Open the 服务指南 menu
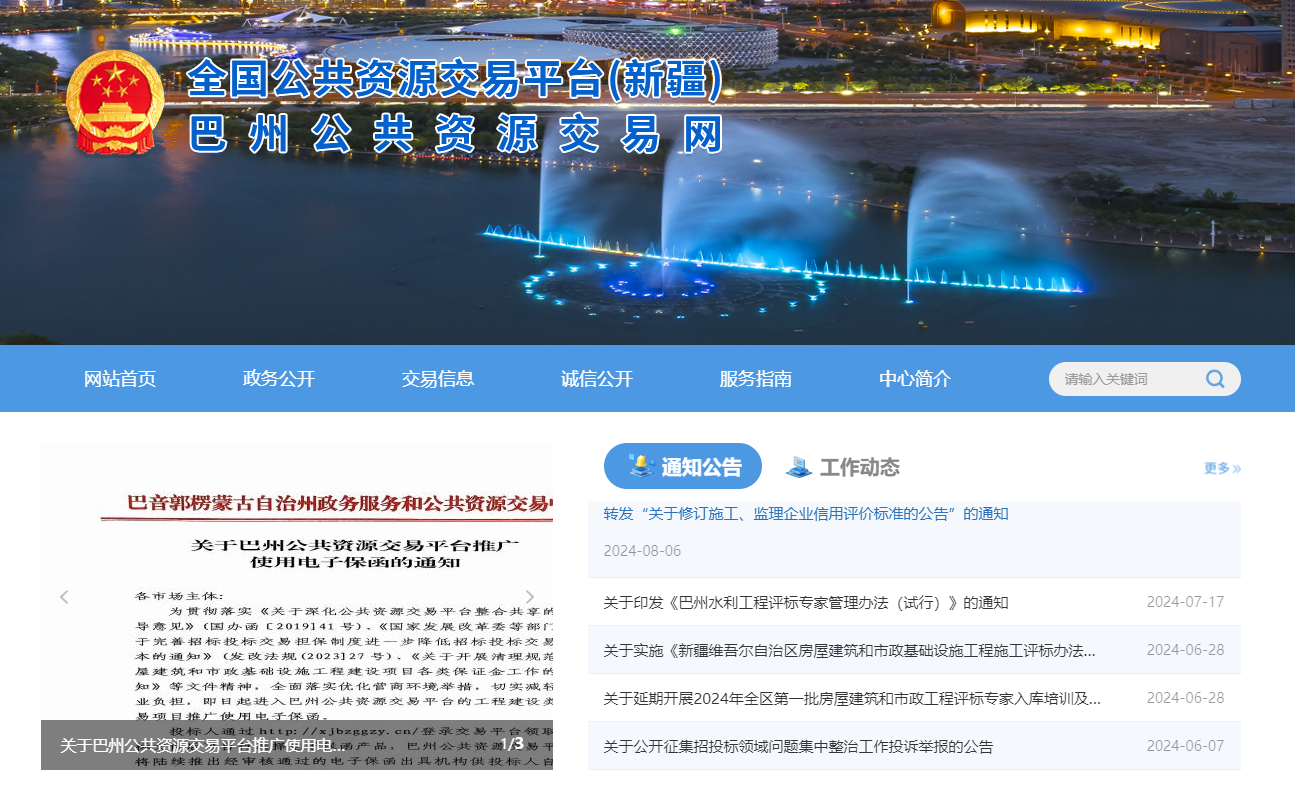 (753, 379)
